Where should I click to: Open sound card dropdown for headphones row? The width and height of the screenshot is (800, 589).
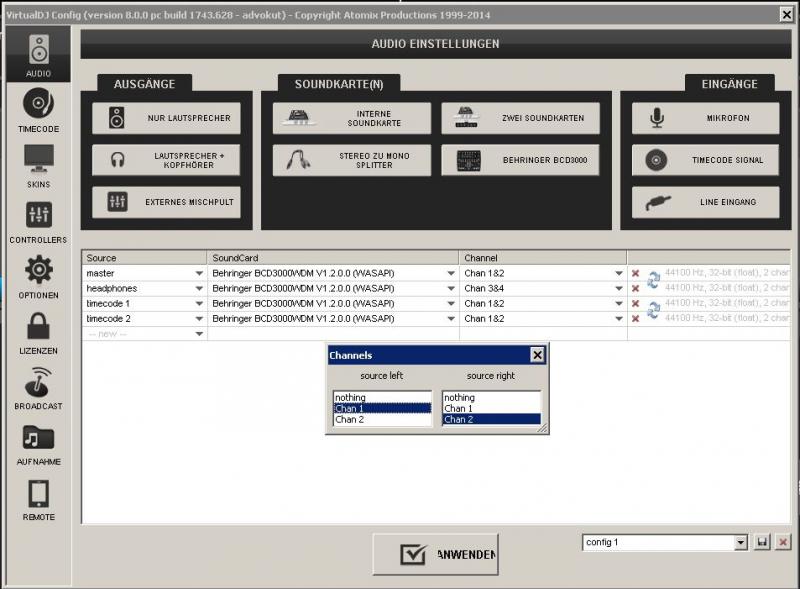451,288
